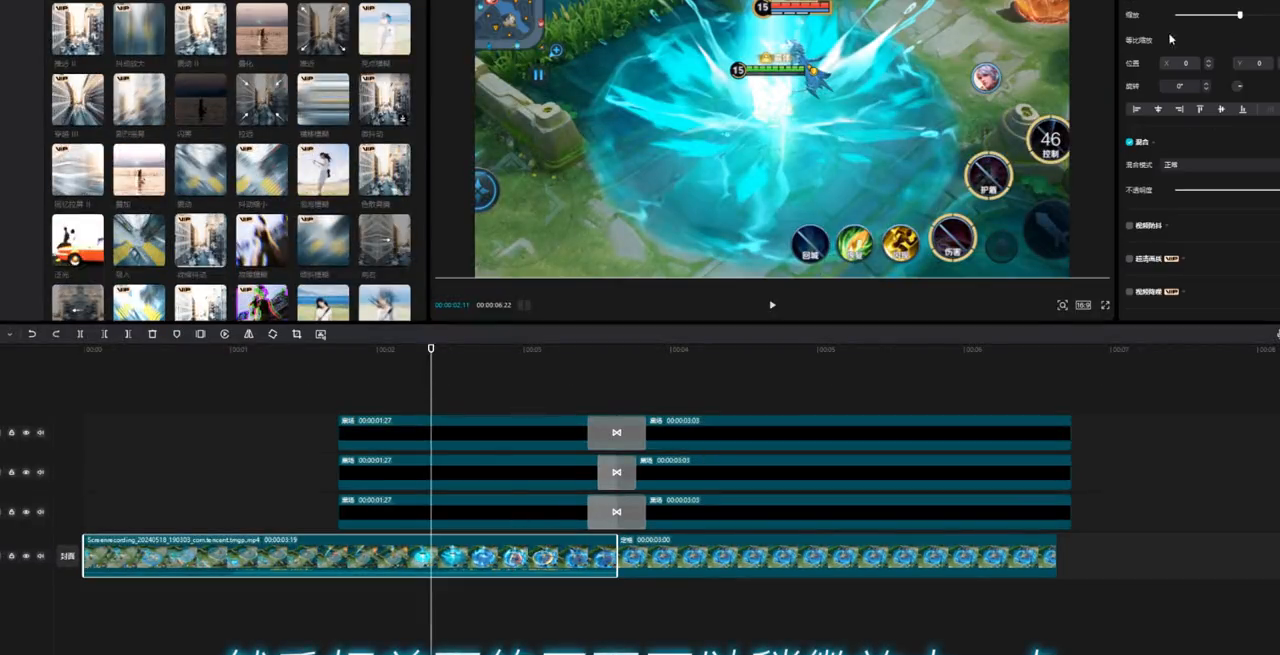Select the Screenrecording mp4 clip in timeline

click(x=350, y=556)
